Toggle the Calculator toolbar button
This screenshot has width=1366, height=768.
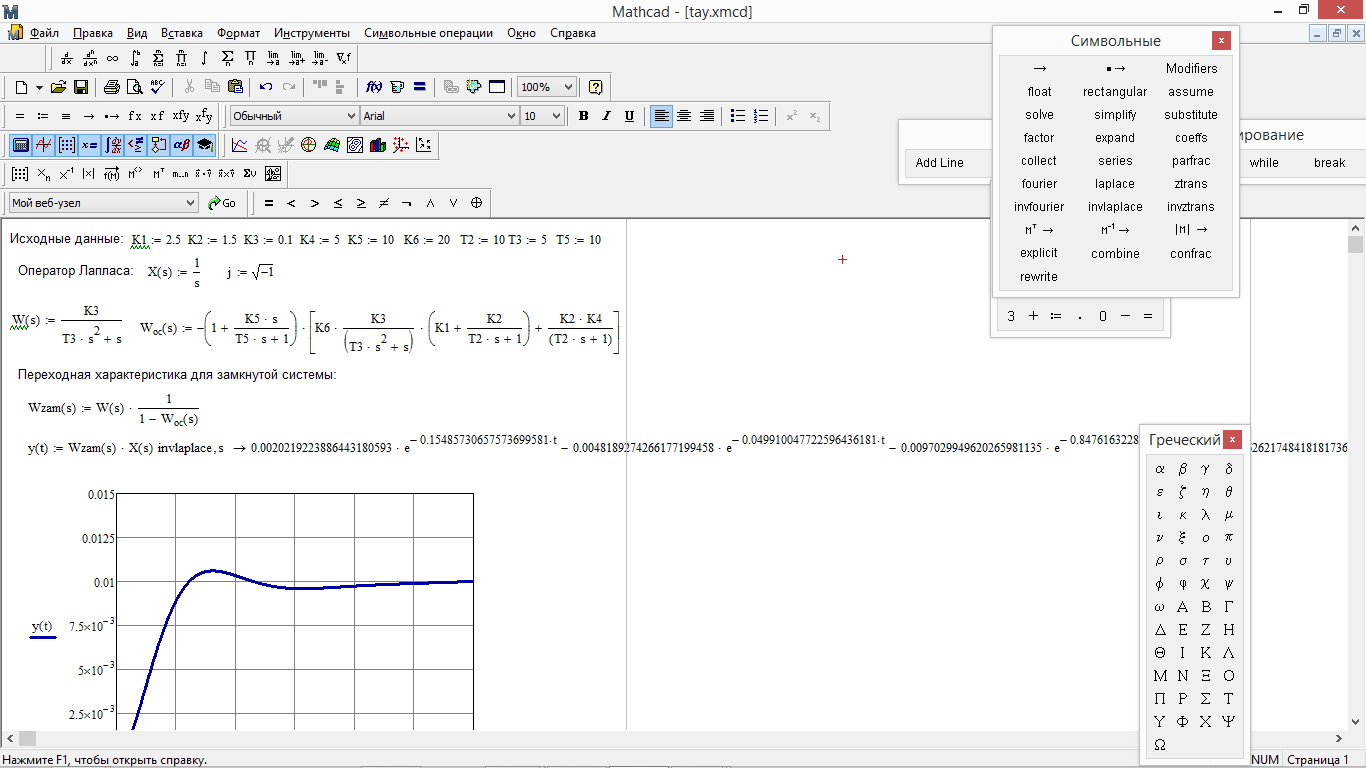(x=20, y=145)
